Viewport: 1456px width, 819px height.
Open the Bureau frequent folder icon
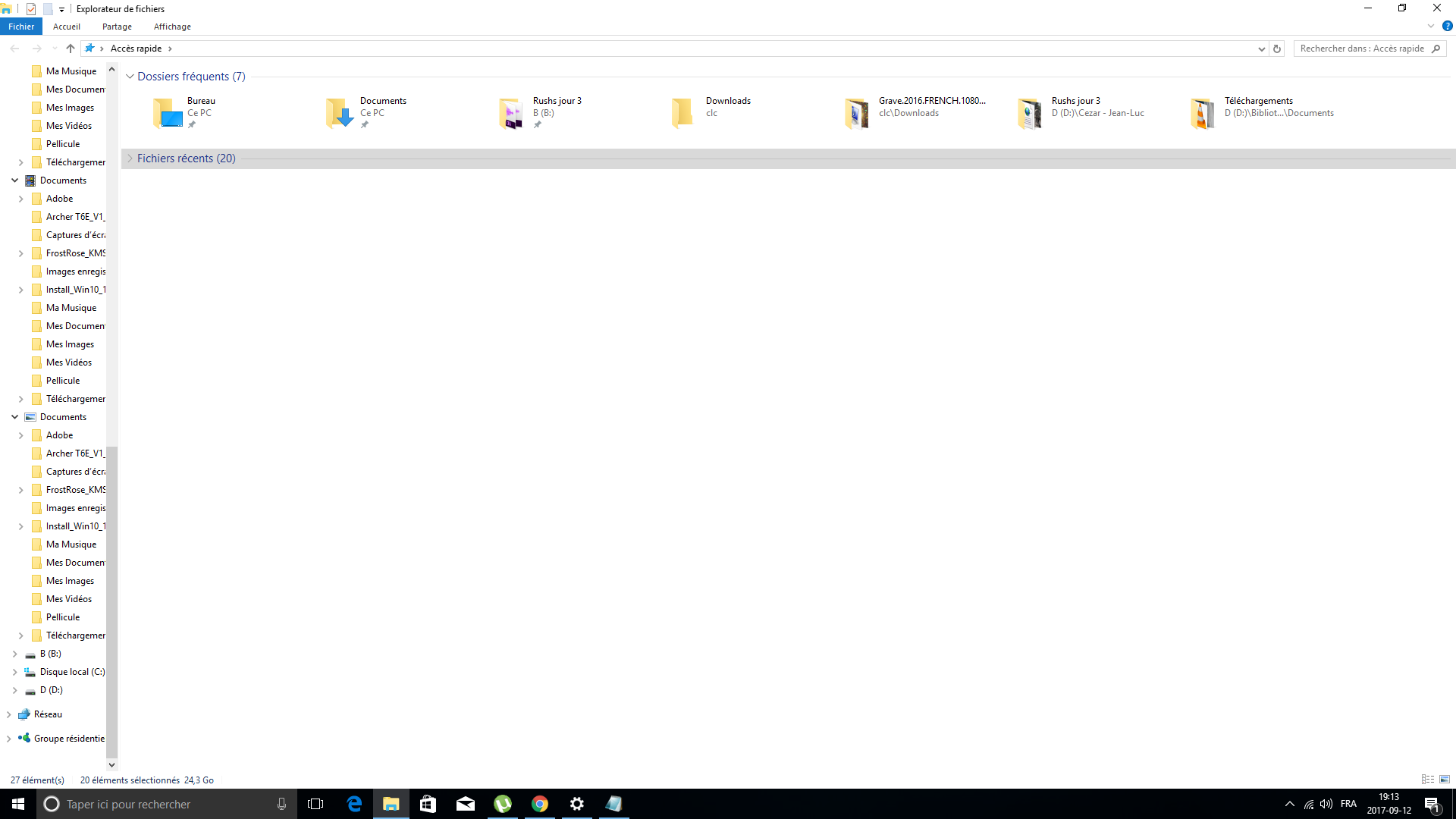click(168, 113)
